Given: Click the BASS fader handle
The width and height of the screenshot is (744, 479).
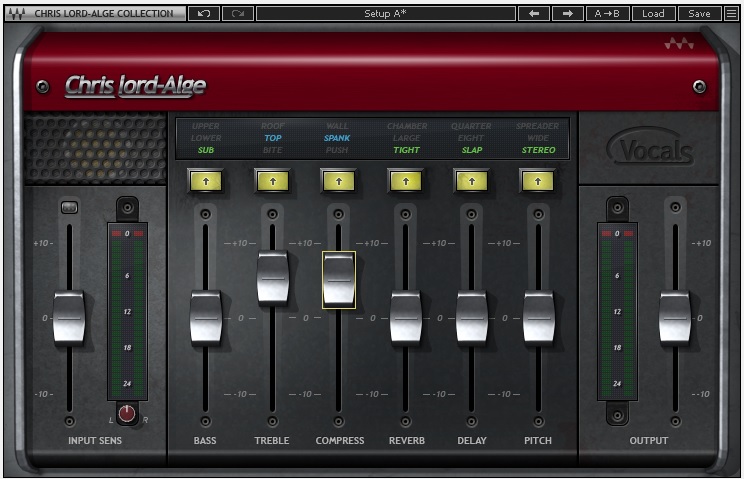Looking at the screenshot, I should click(206, 317).
